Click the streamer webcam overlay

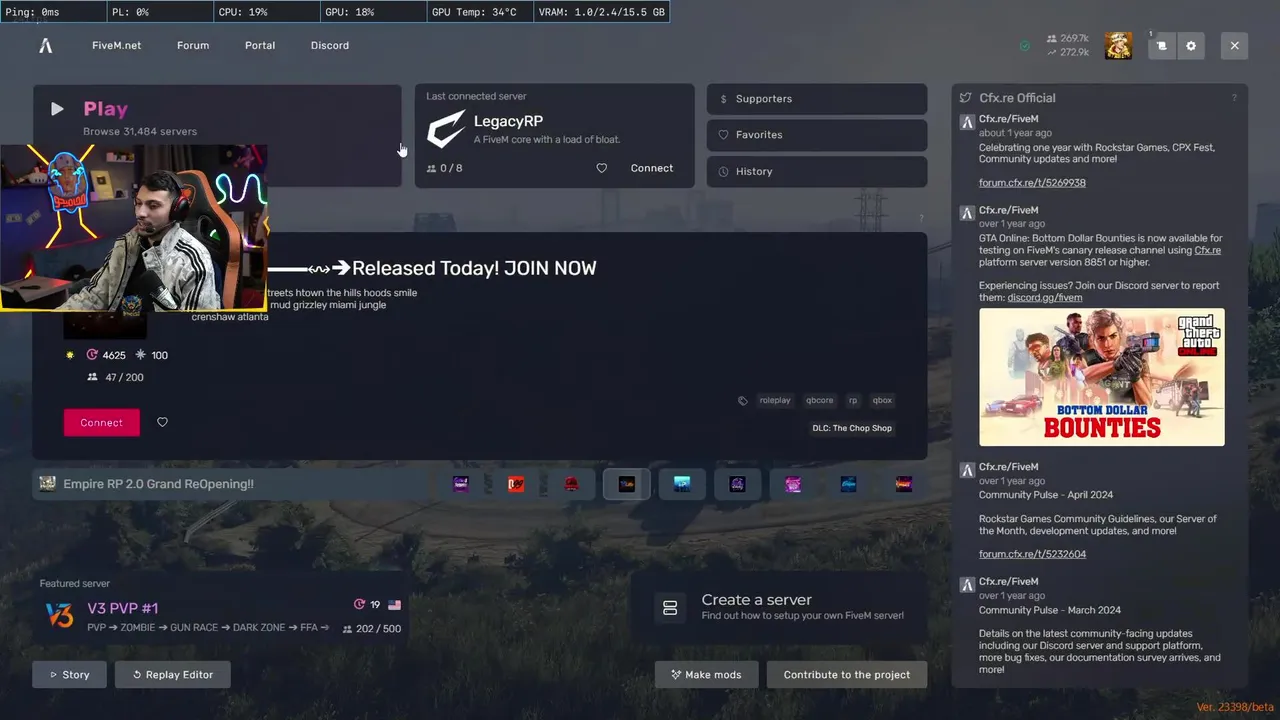coord(133,228)
